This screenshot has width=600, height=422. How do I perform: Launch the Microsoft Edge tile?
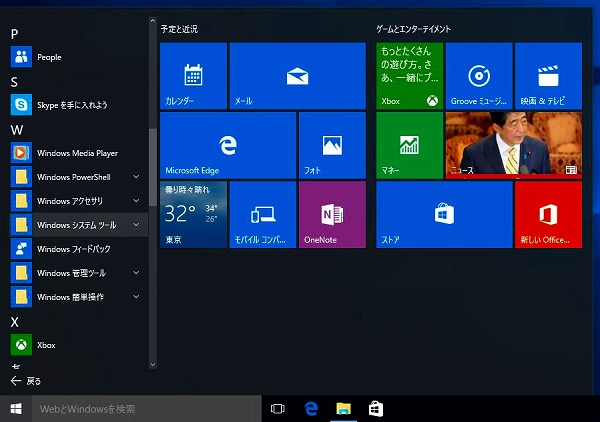pyautogui.click(x=228, y=145)
